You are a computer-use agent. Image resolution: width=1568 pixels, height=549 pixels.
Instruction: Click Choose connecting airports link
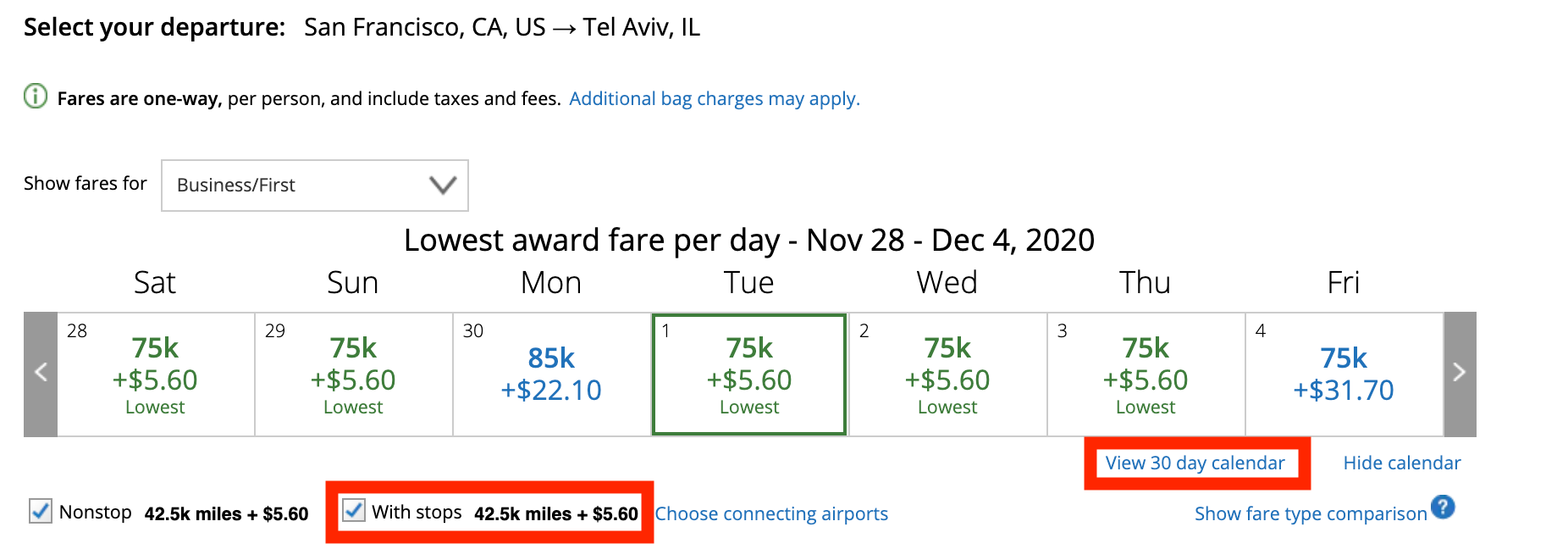pos(771,513)
